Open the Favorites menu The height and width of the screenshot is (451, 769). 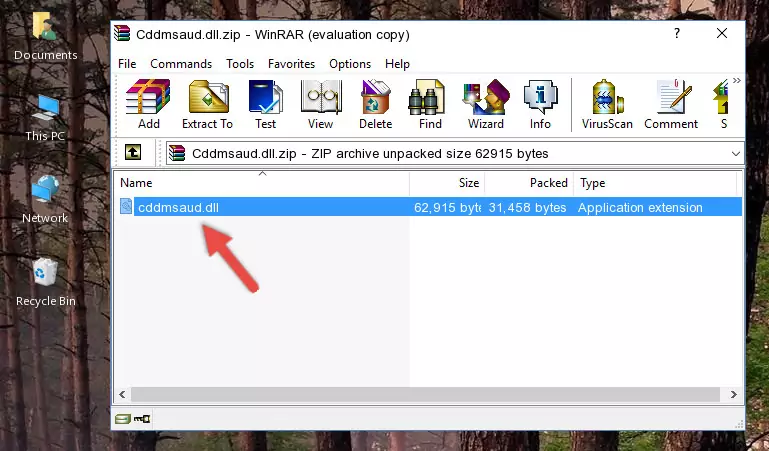[x=291, y=64]
